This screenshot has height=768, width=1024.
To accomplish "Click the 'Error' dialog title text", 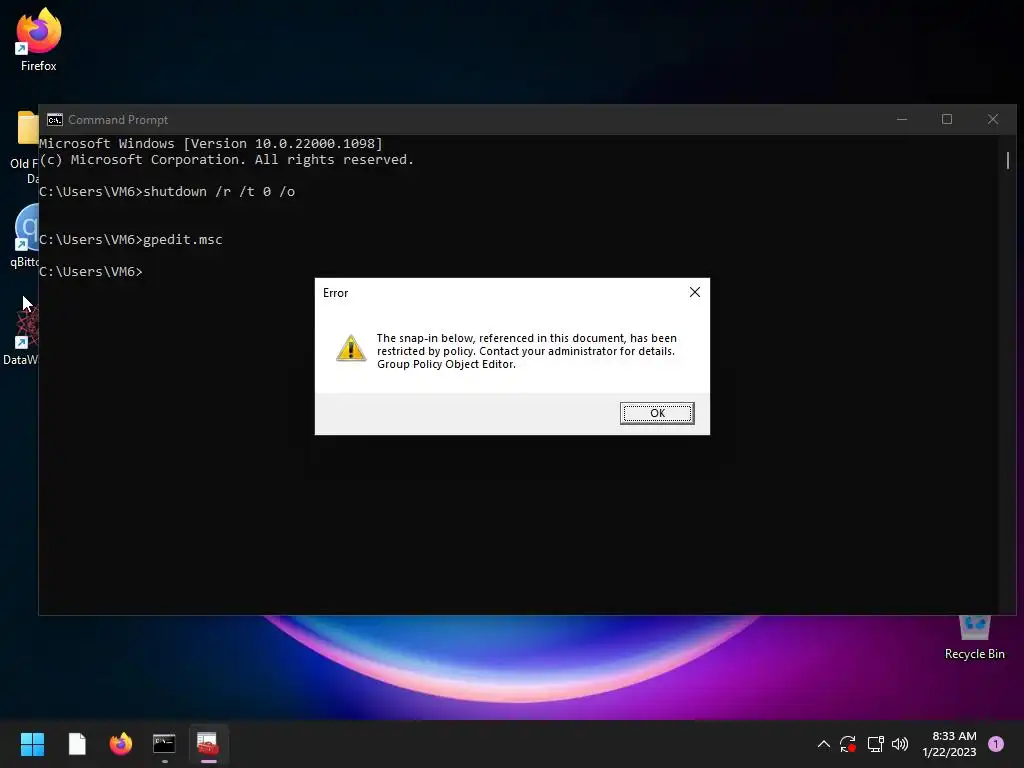I will pyautogui.click(x=335, y=293).
